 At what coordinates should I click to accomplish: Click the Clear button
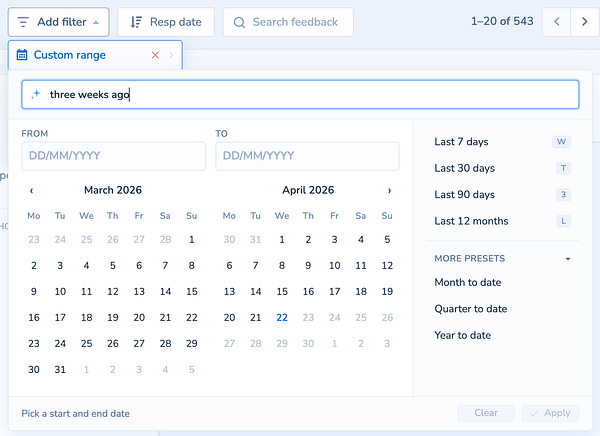(x=486, y=413)
